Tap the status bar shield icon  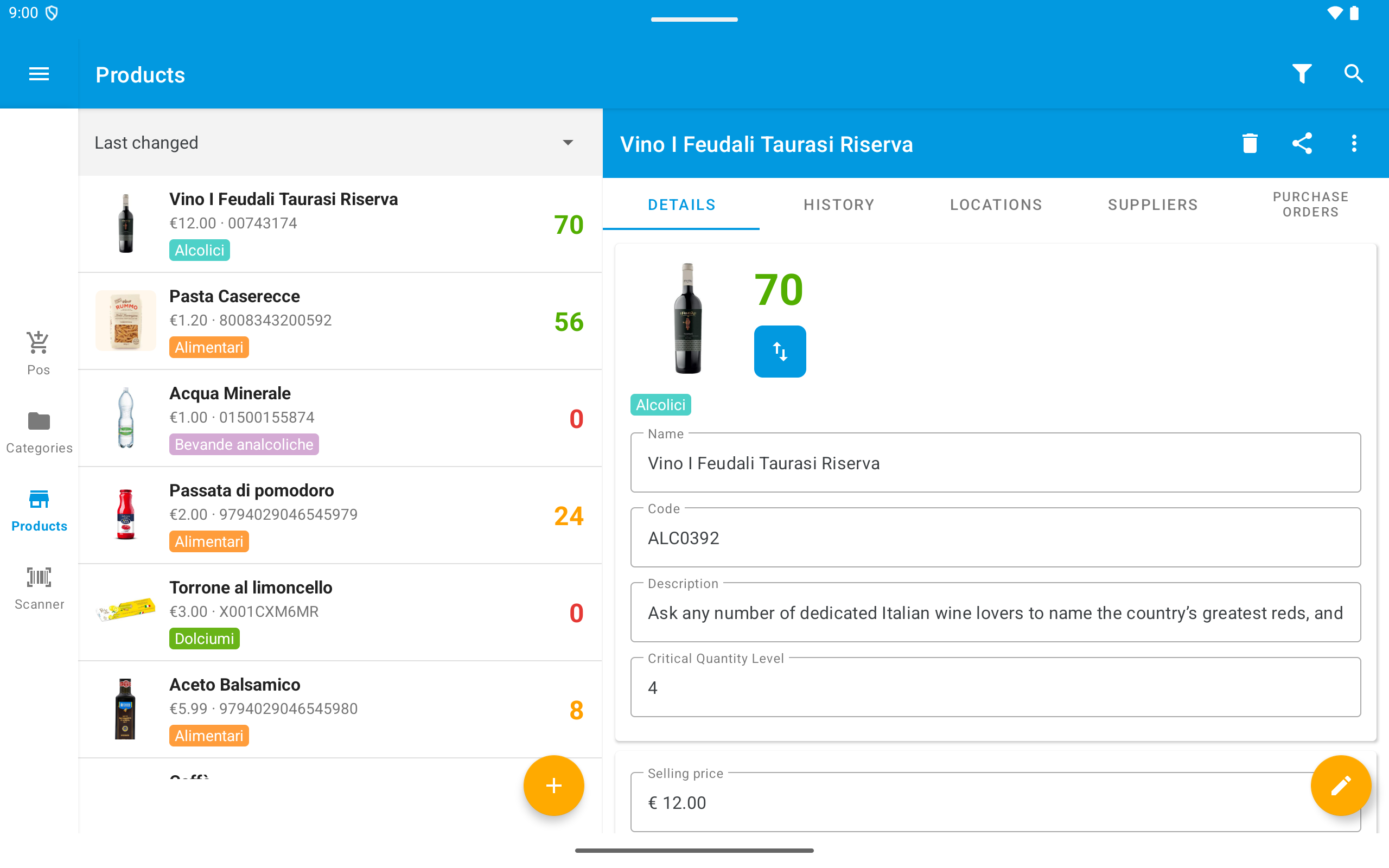pos(52,12)
